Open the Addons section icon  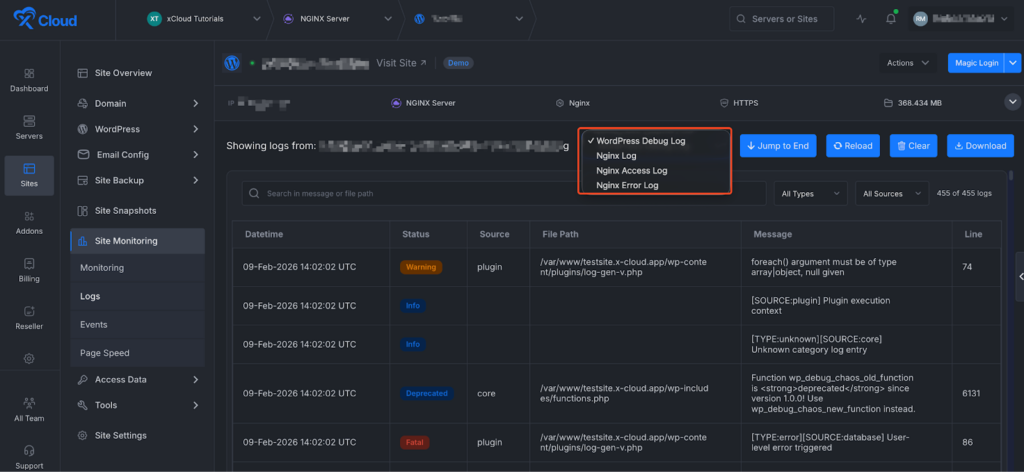pyautogui.click(x=28, y=222)
